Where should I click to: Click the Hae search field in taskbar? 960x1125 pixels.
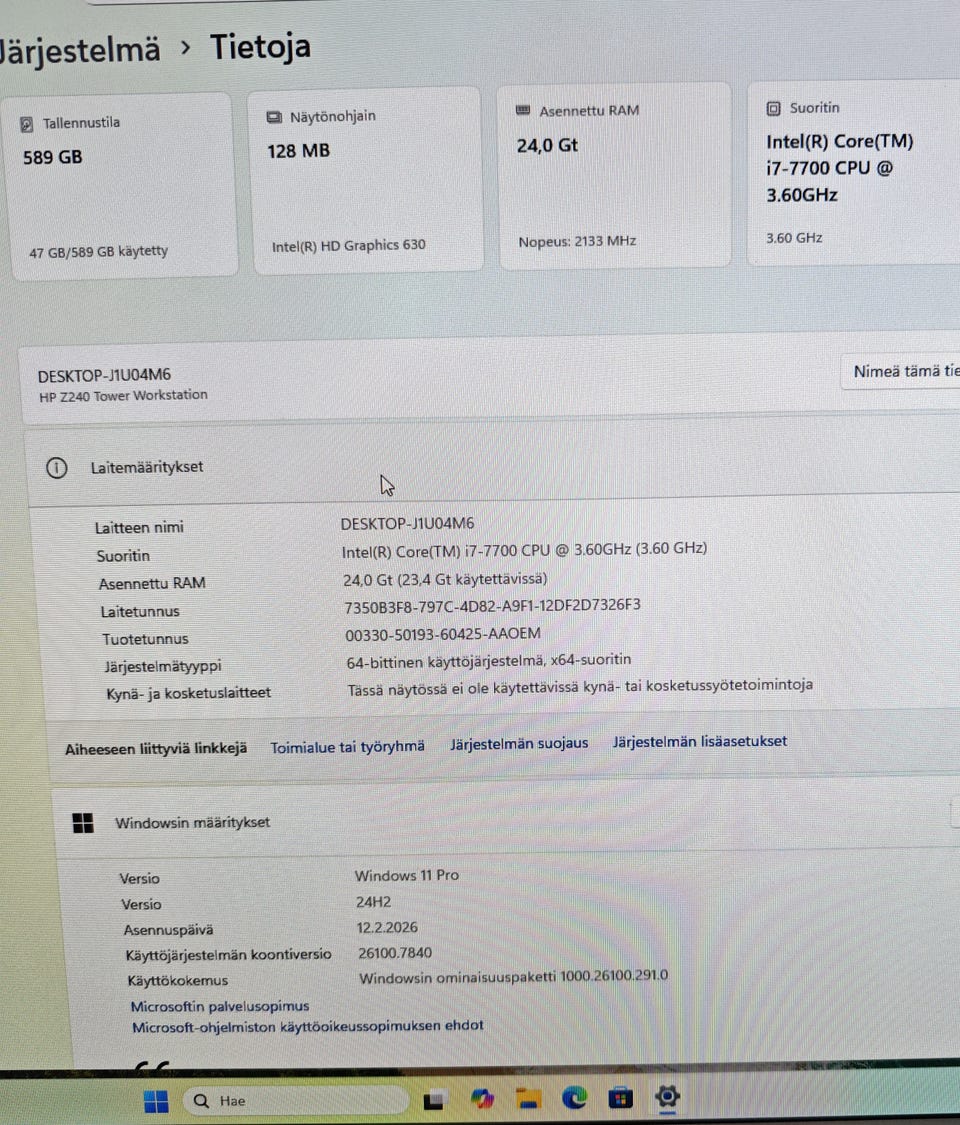(x=296, y=1100)
